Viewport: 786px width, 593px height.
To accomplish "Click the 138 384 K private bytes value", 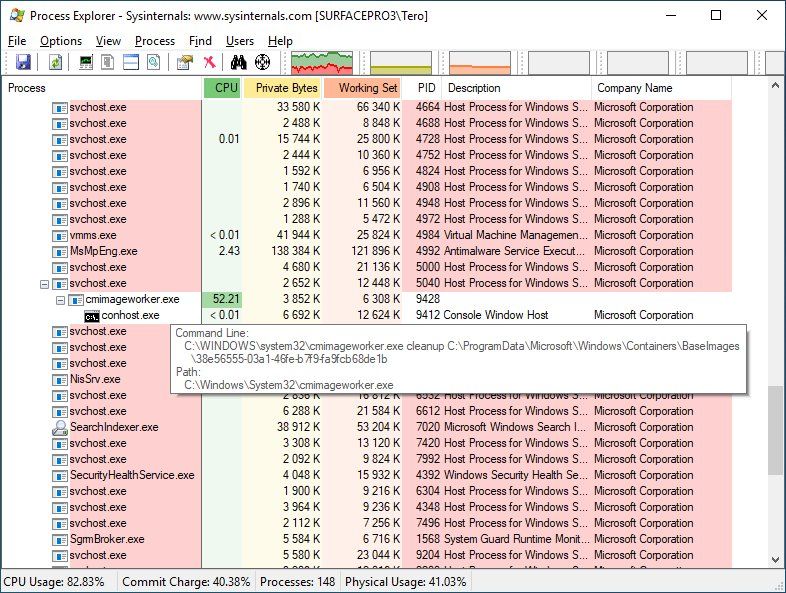I will click(295, 251).
